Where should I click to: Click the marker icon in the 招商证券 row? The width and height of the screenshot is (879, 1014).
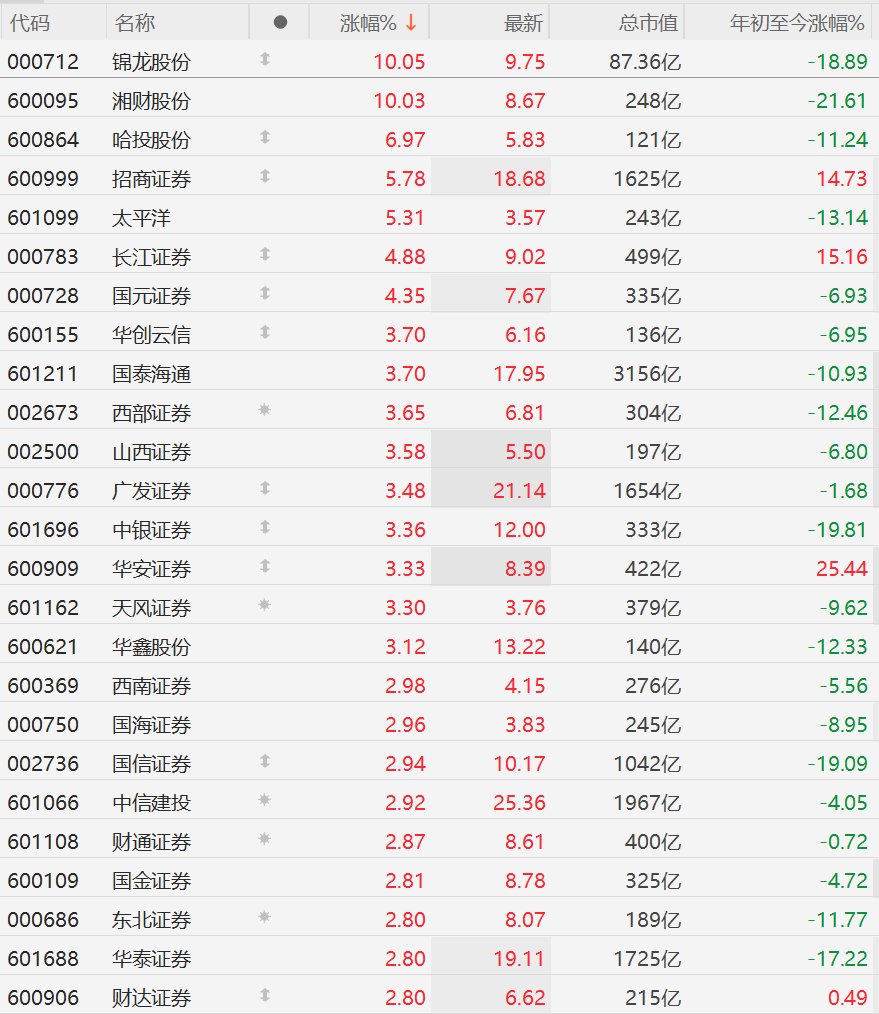265,176
